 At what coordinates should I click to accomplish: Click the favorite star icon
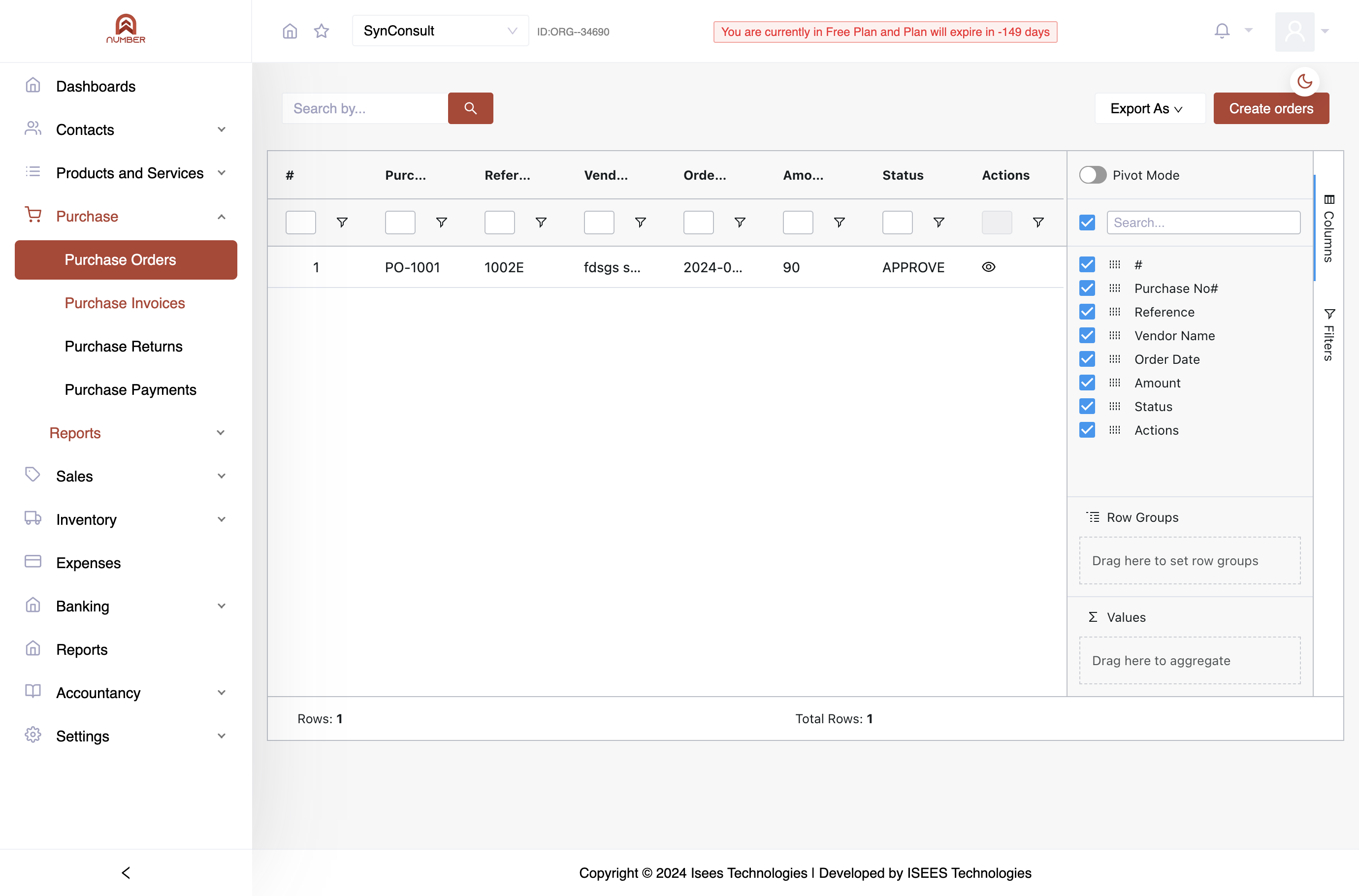[322, 31]
